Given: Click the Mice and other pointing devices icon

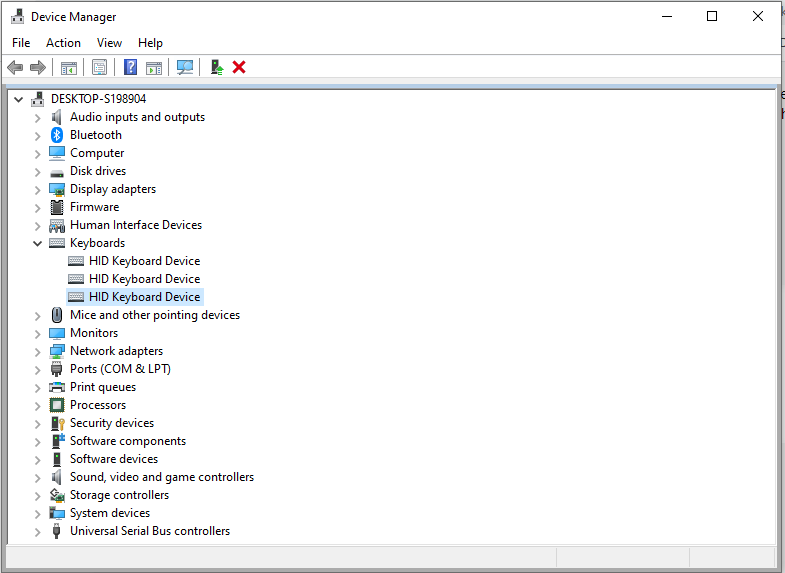Looking at the screenshot, I should click(x=57, y=315).
